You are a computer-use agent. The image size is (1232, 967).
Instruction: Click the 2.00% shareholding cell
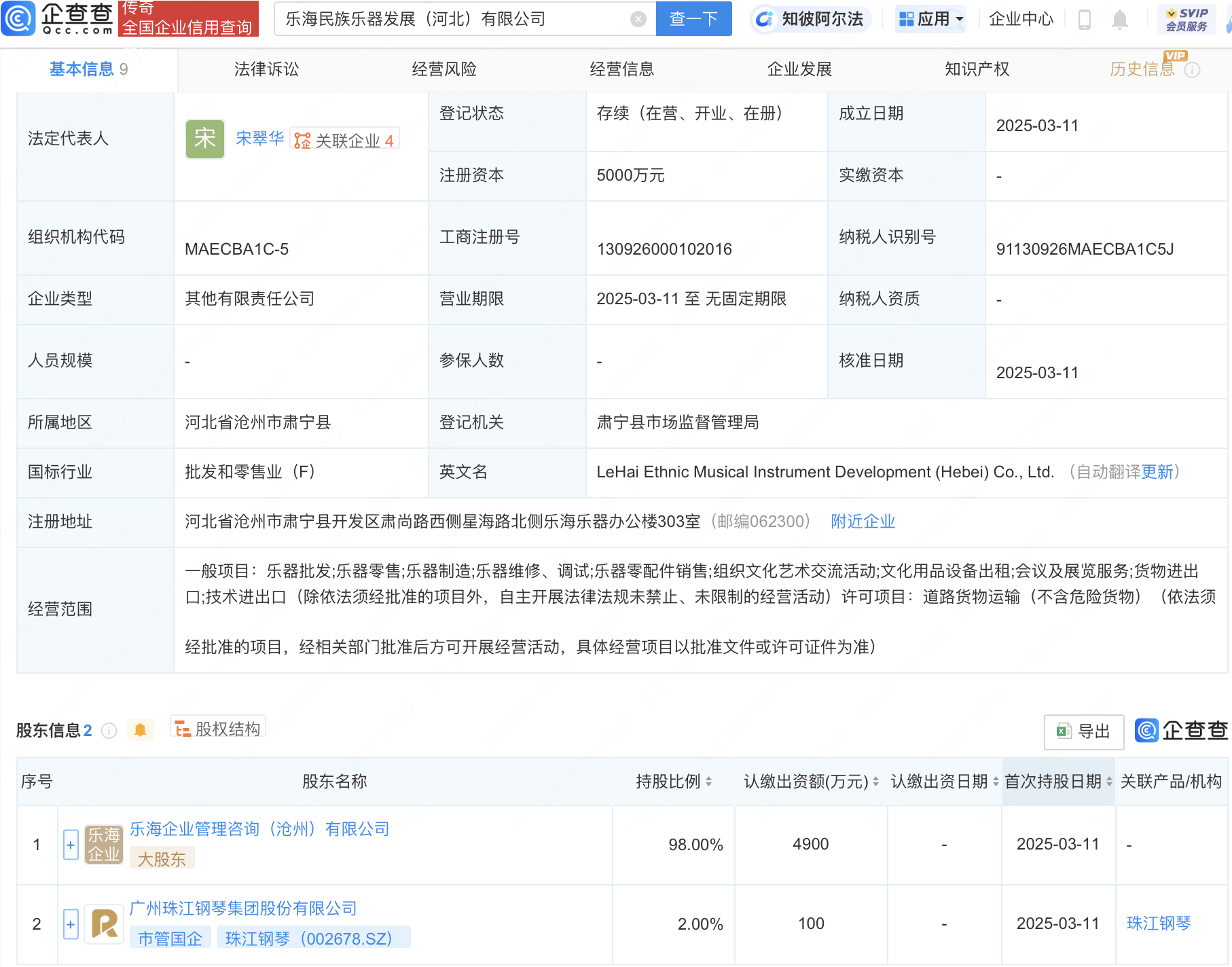tap(674, 924)
